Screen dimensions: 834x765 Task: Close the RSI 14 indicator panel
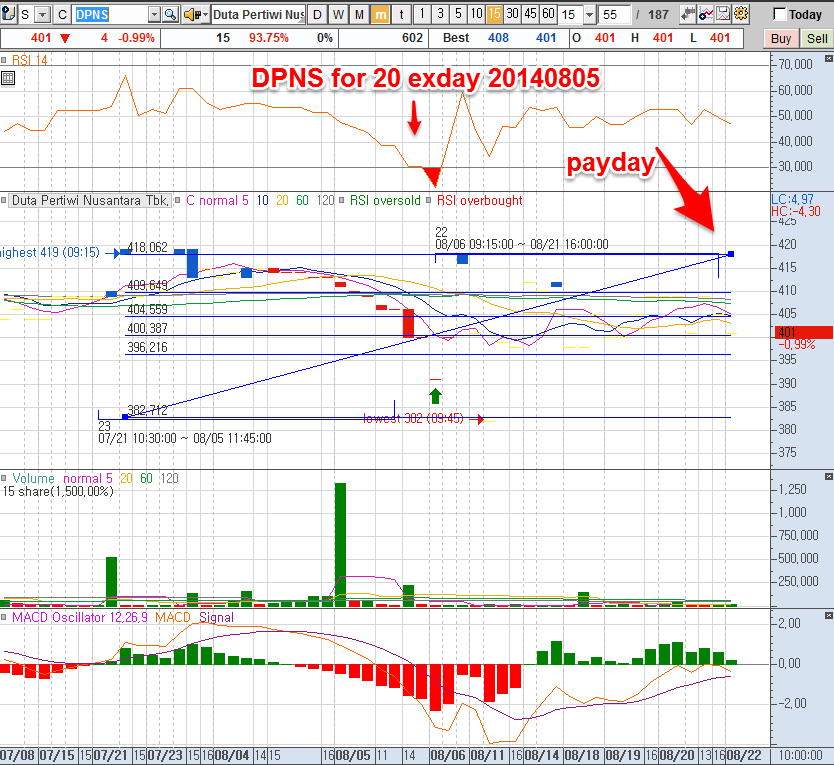click(x=829, y=58)
